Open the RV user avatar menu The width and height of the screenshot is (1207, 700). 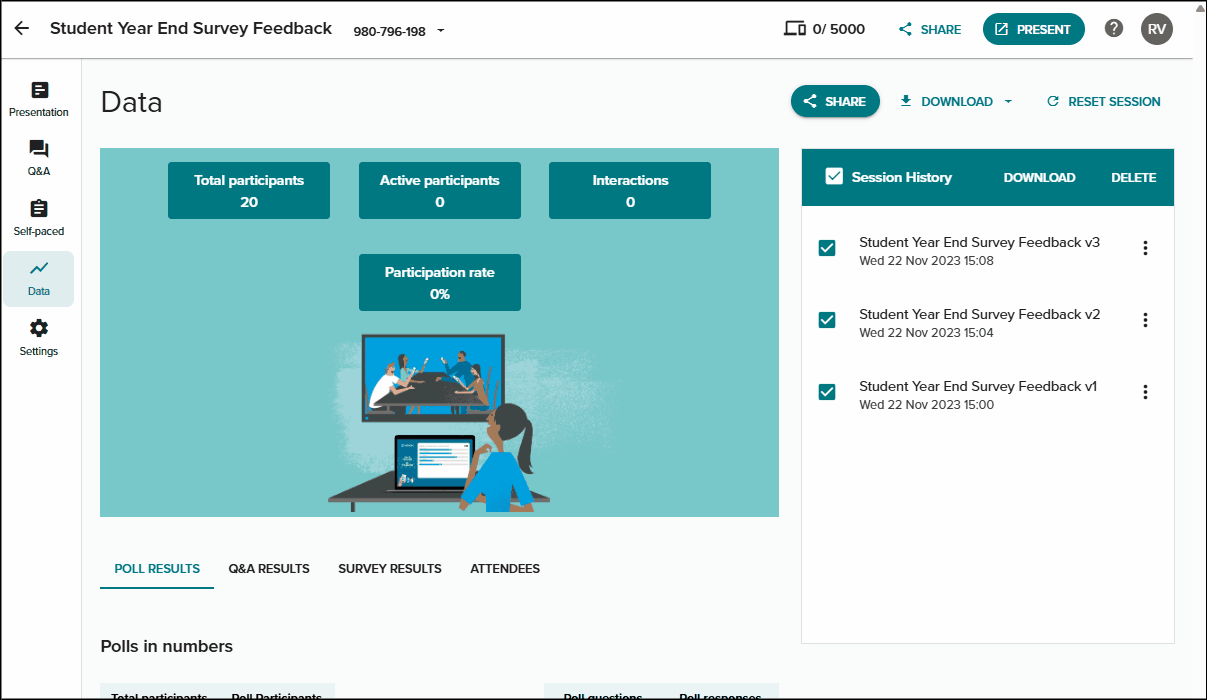coord(1157,29)
